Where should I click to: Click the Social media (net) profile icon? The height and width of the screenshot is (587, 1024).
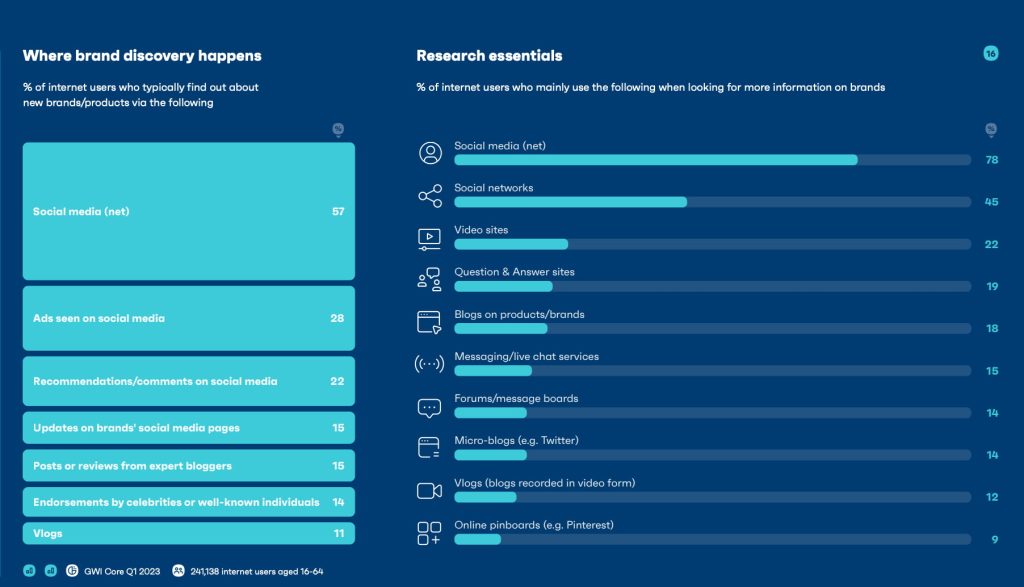pos(430,153)
